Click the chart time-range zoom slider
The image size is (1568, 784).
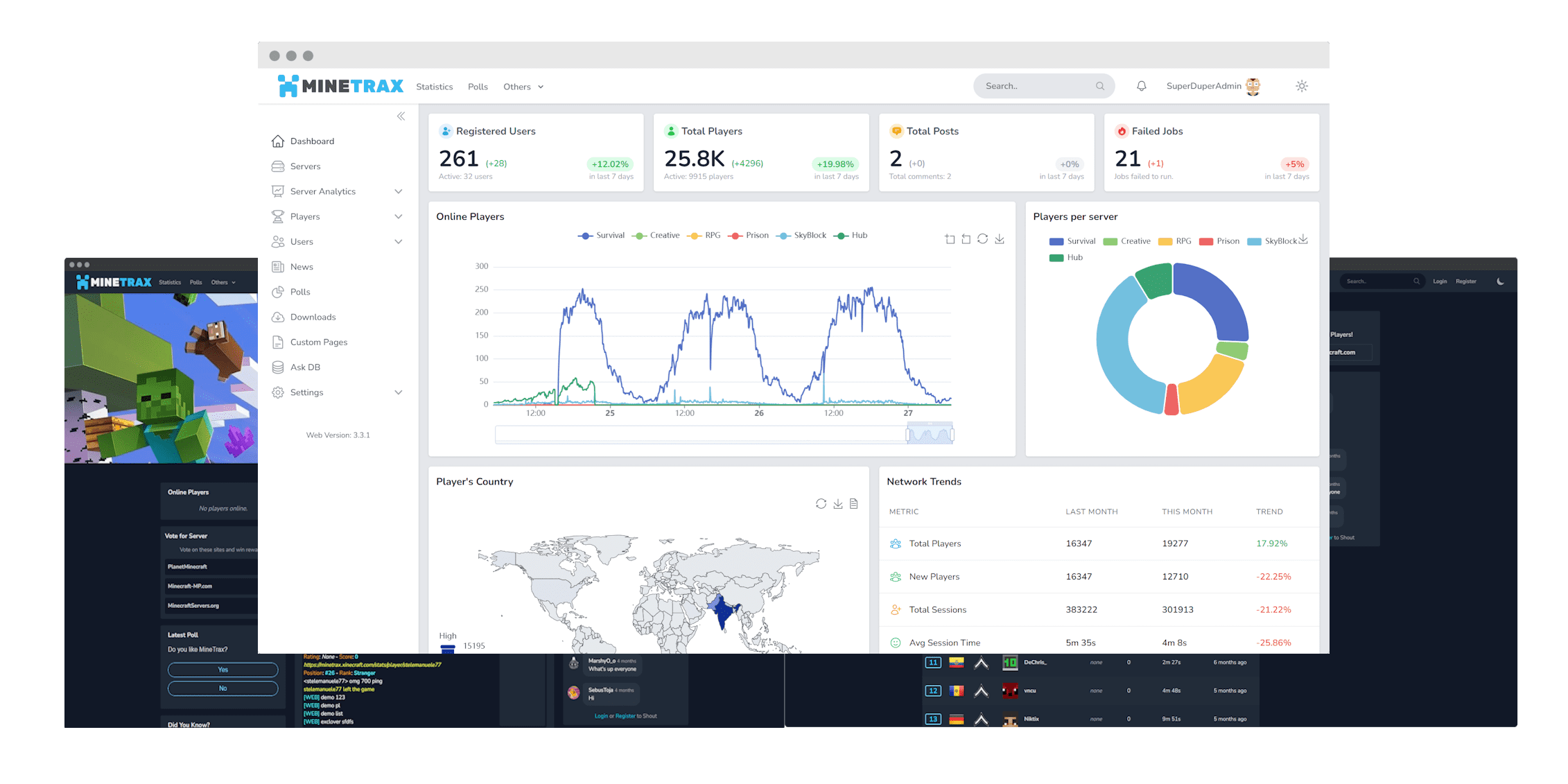(x=930, y=435)
